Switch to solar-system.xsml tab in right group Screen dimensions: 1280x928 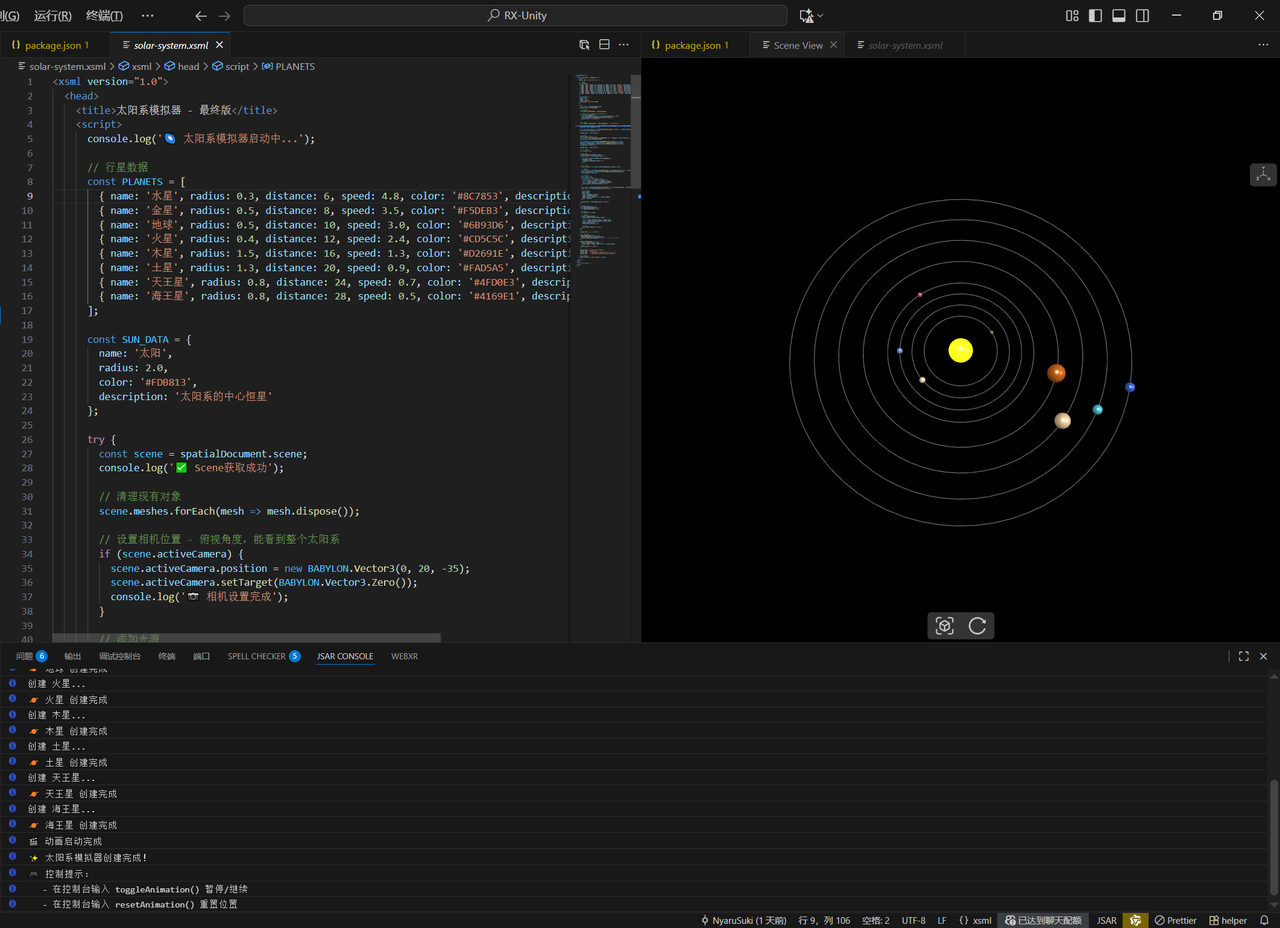point(905,45)
